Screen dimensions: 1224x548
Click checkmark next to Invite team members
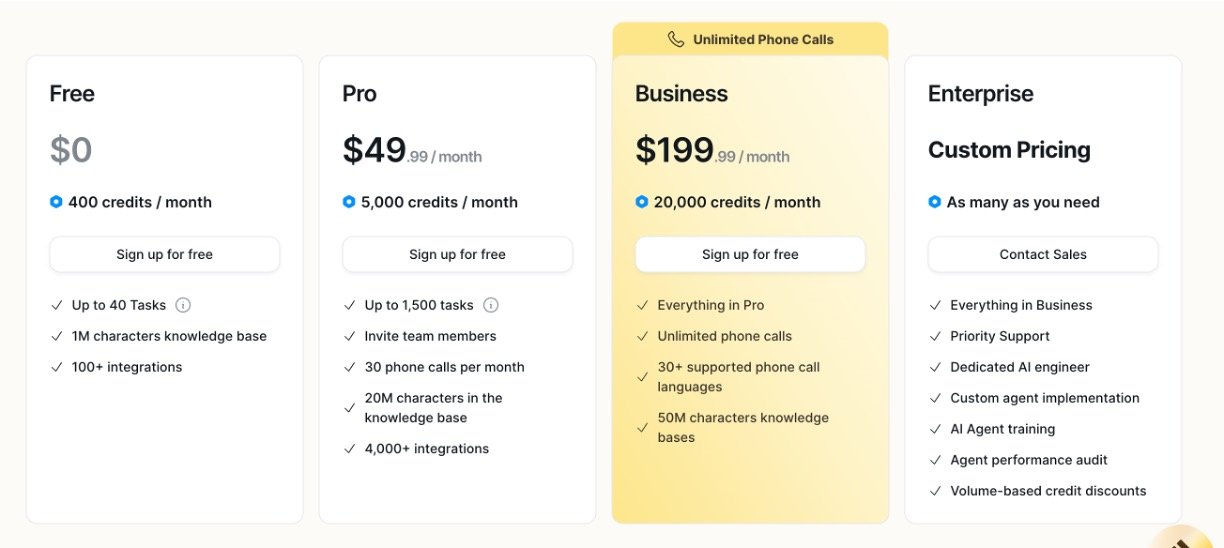[349, 336]
